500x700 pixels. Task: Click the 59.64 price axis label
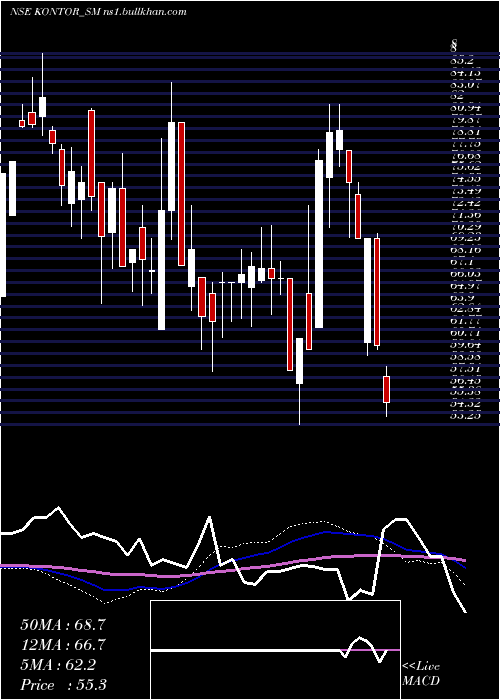[x=466, y=345]
